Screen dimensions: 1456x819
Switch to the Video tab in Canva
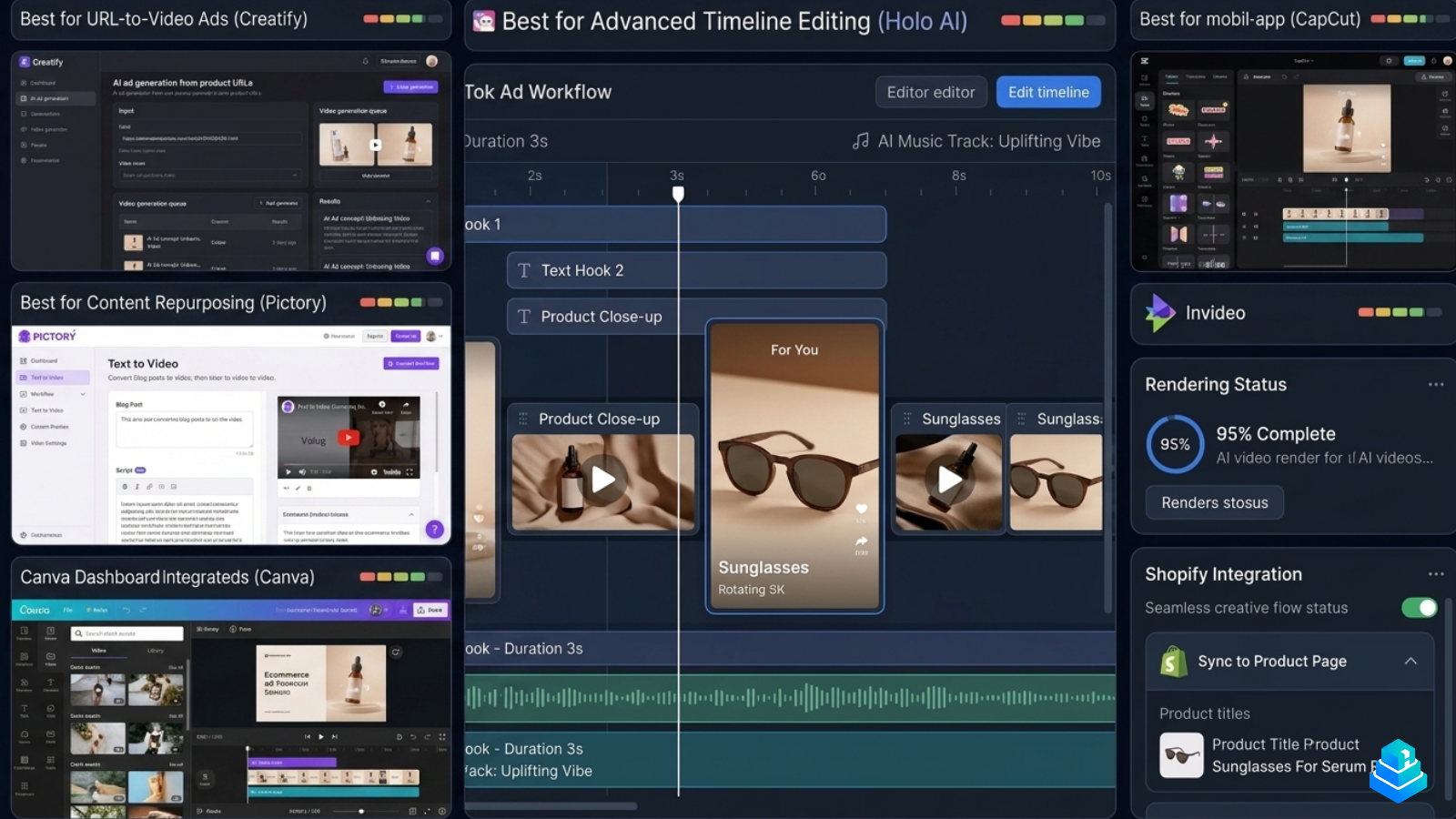point(99,651)
